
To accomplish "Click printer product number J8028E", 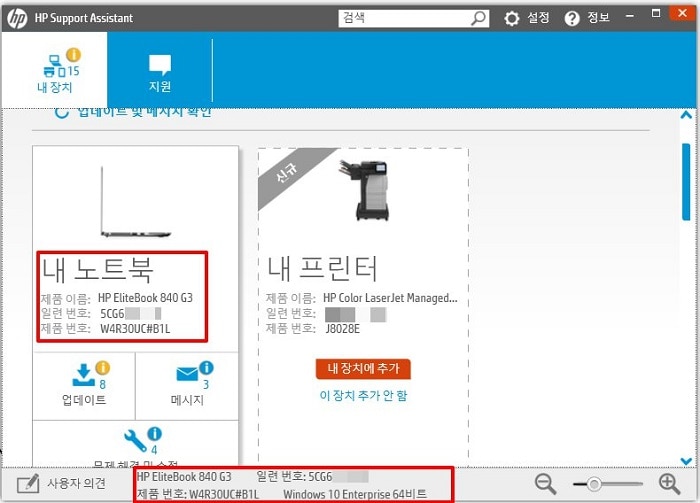I will tap(342, 329).
